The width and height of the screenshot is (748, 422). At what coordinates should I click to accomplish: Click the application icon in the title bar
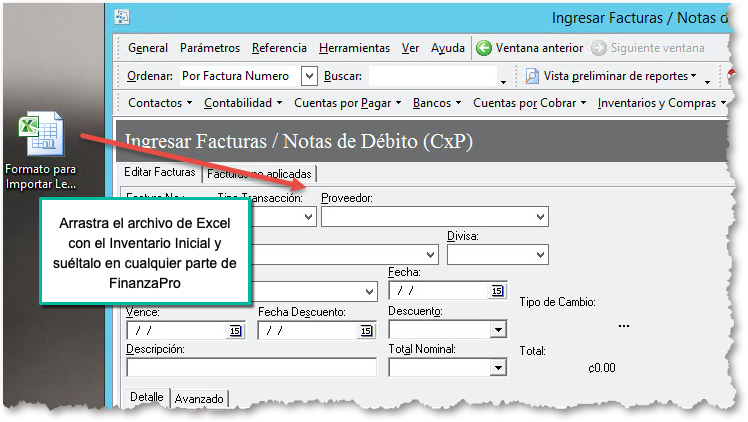tap(122, 17)
